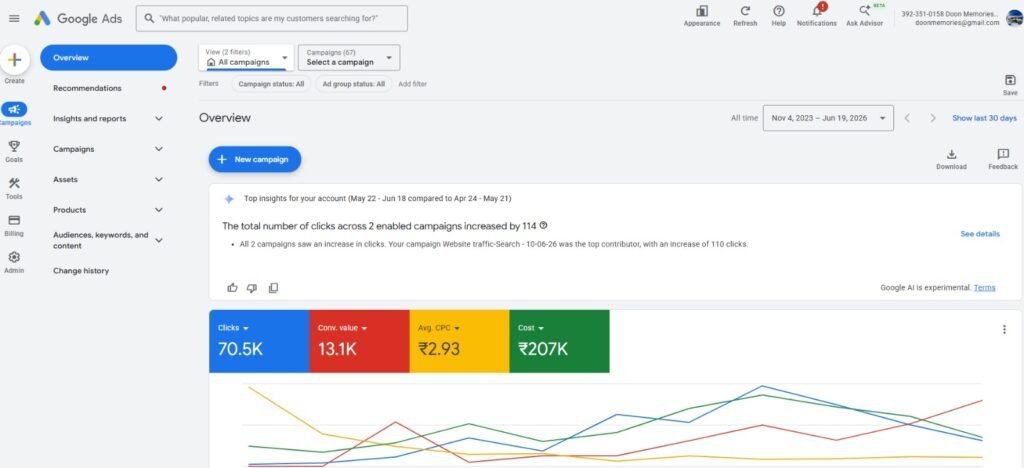Open the date range dropdown
The width and height of the screenshot is (1024, 468).
[827, 118]
